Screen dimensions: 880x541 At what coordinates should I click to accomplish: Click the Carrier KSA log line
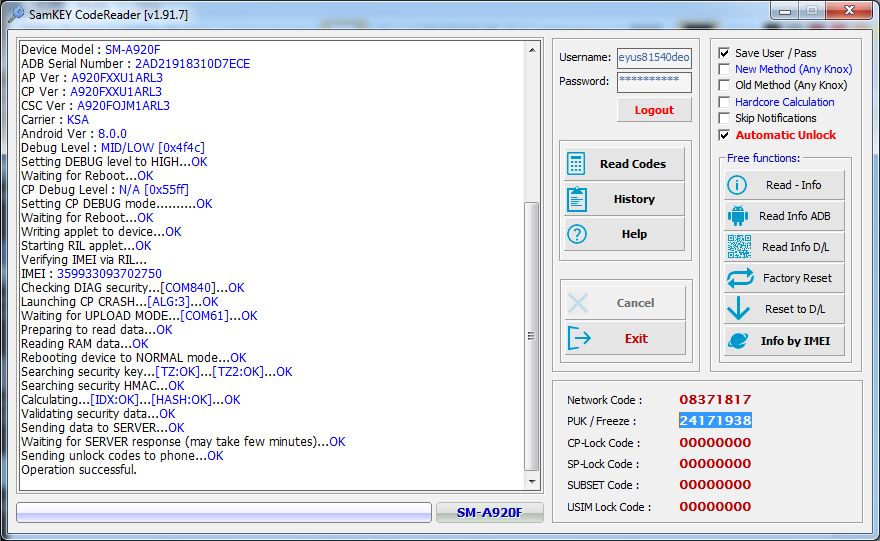coord(55,120)
